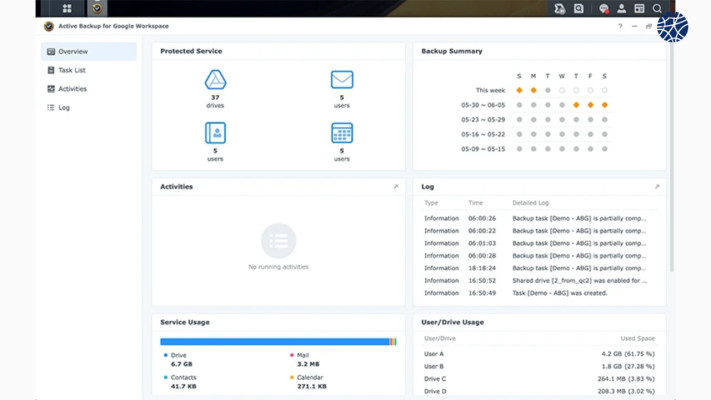
Task: Select Drive C usage row
Action: pyautogui.click(x=539, y=379)
